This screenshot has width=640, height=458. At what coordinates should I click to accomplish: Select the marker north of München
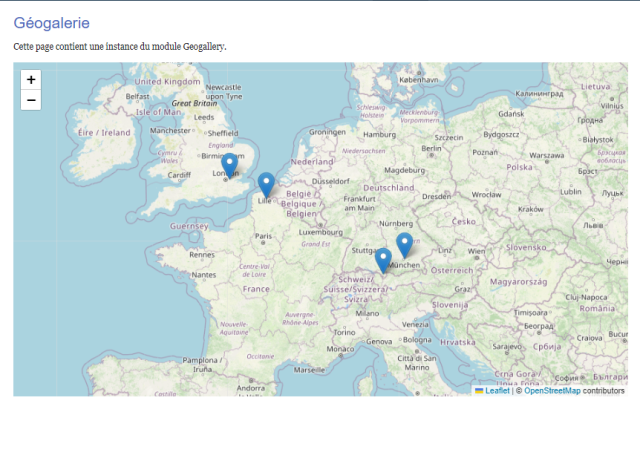coord(404,245)
